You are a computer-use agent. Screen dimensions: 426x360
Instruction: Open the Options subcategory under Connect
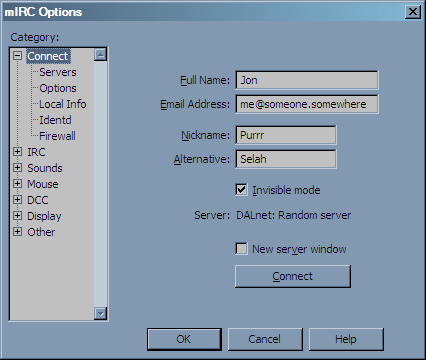58,88
